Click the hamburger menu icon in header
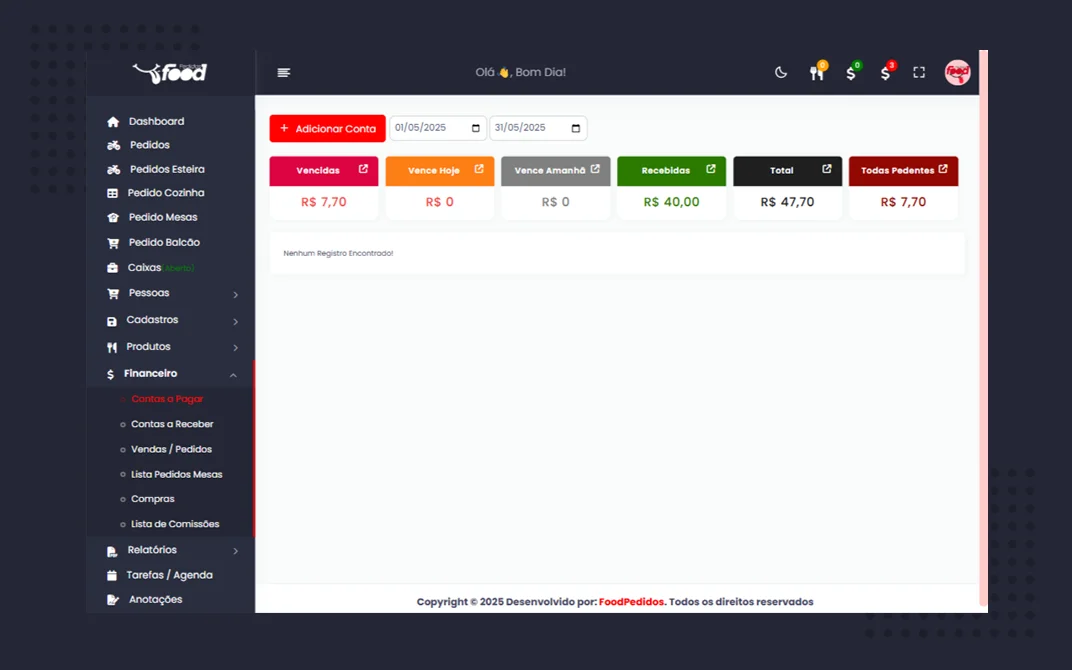The width and height of the screenshot is (1072, 670). pyautogui.click(x=284, y=72)
